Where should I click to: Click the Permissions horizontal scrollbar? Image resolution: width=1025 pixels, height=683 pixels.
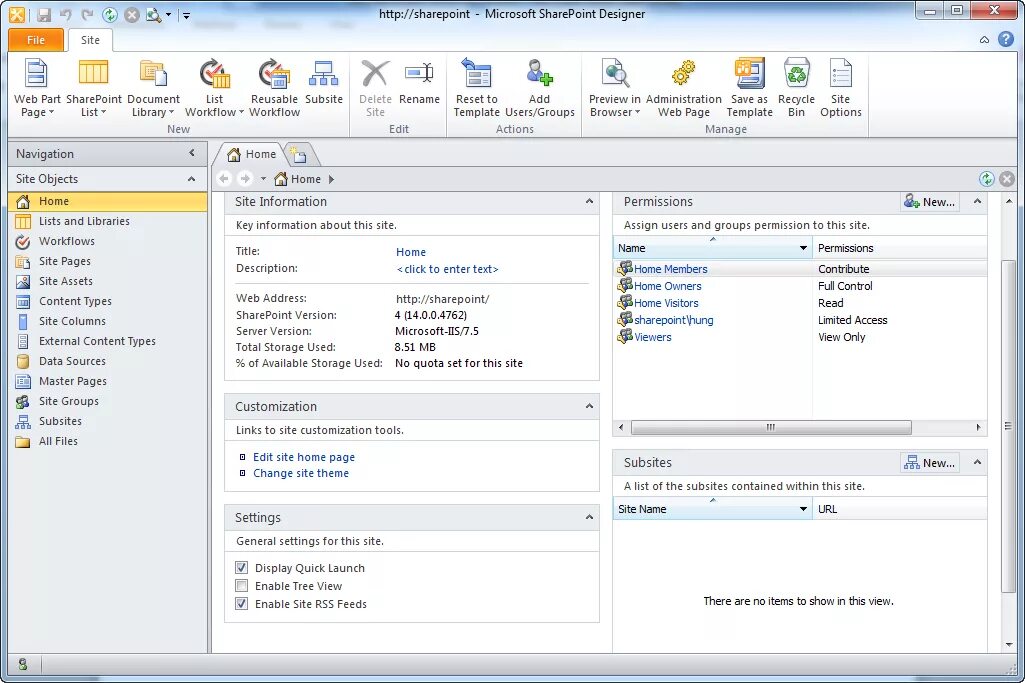771,427
